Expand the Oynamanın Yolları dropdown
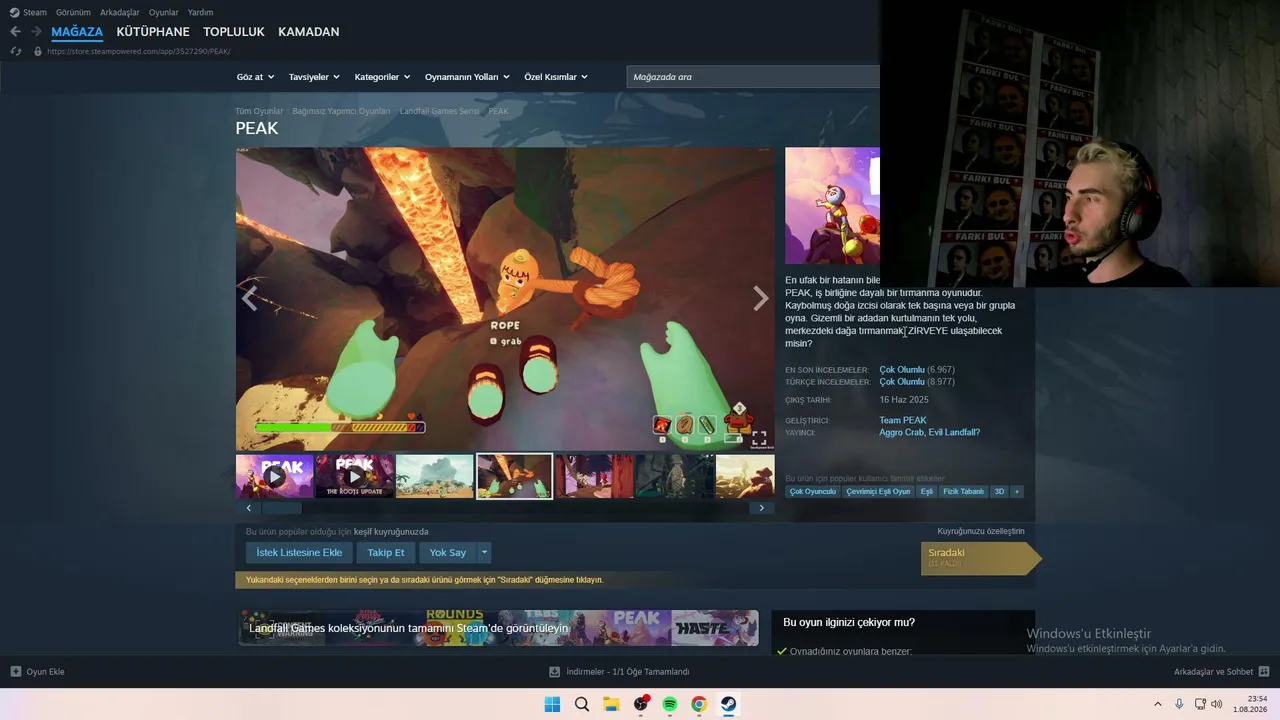Viewport: 1280px width, 720px height. [467, 77]
